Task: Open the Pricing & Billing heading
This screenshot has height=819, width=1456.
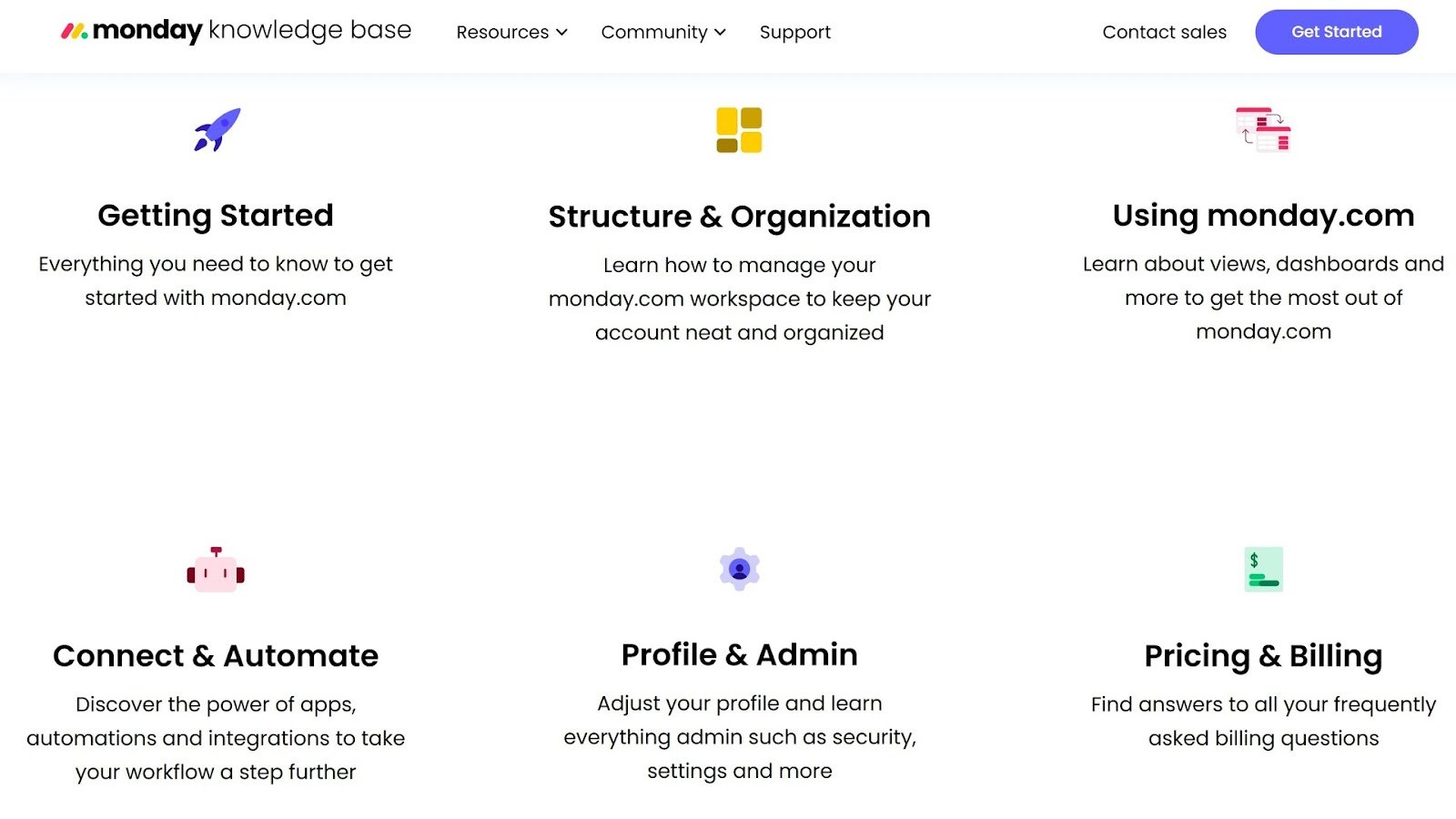Action: tap(1263, 657)
